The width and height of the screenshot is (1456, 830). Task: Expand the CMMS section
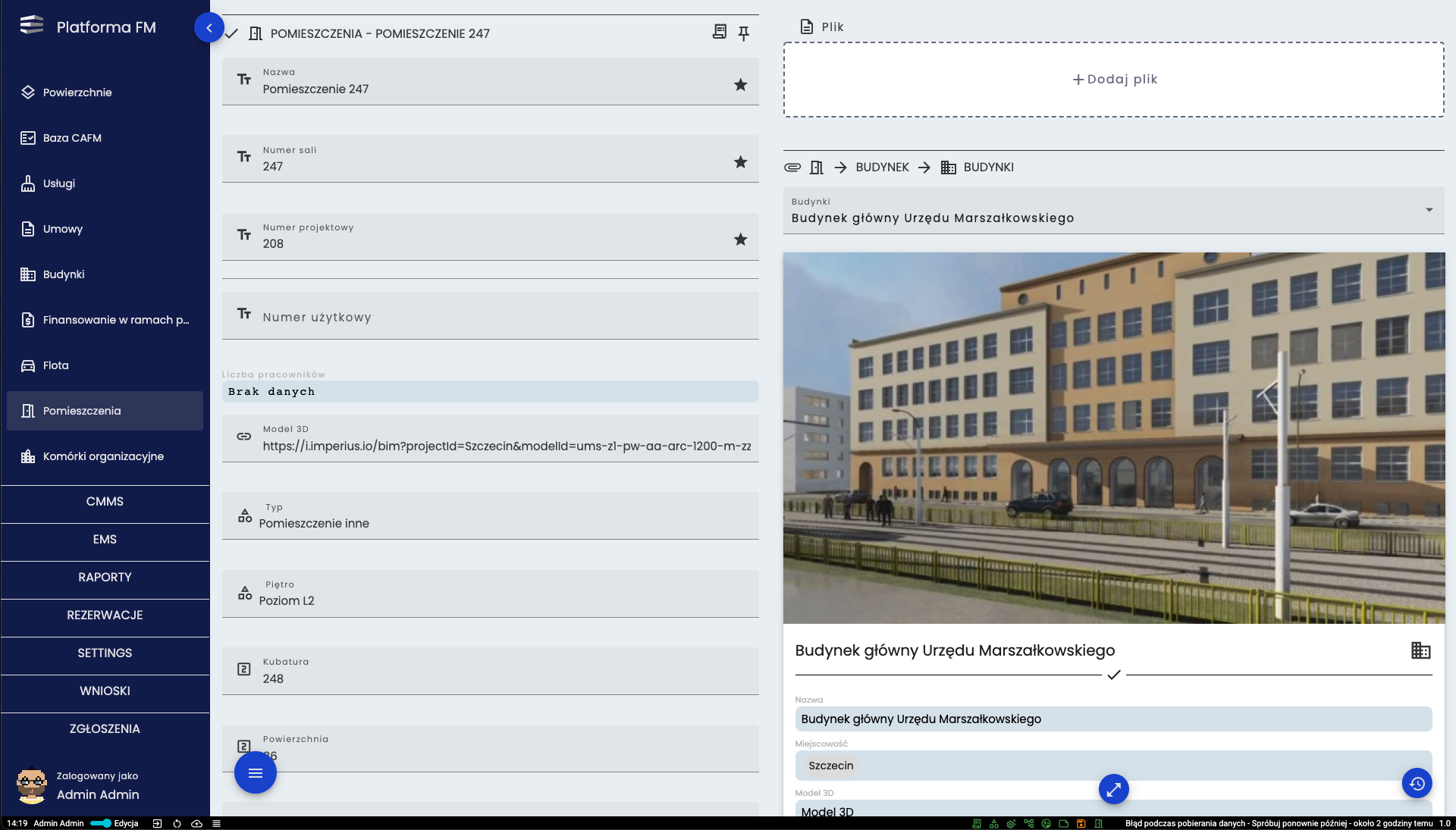pyautogui.click(x=105, y=502)
